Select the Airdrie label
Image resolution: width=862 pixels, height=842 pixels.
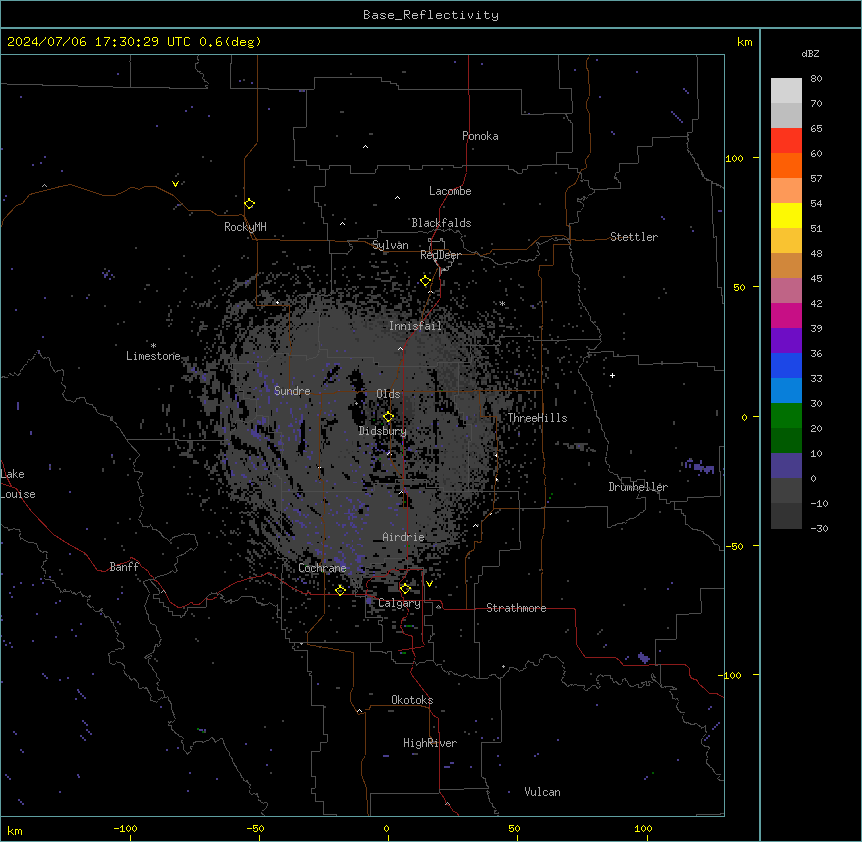tap(404, 537)
